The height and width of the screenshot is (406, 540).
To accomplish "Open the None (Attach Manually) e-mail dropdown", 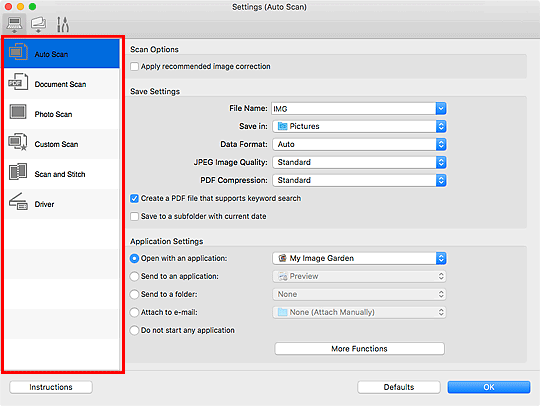I will point(359,312).
